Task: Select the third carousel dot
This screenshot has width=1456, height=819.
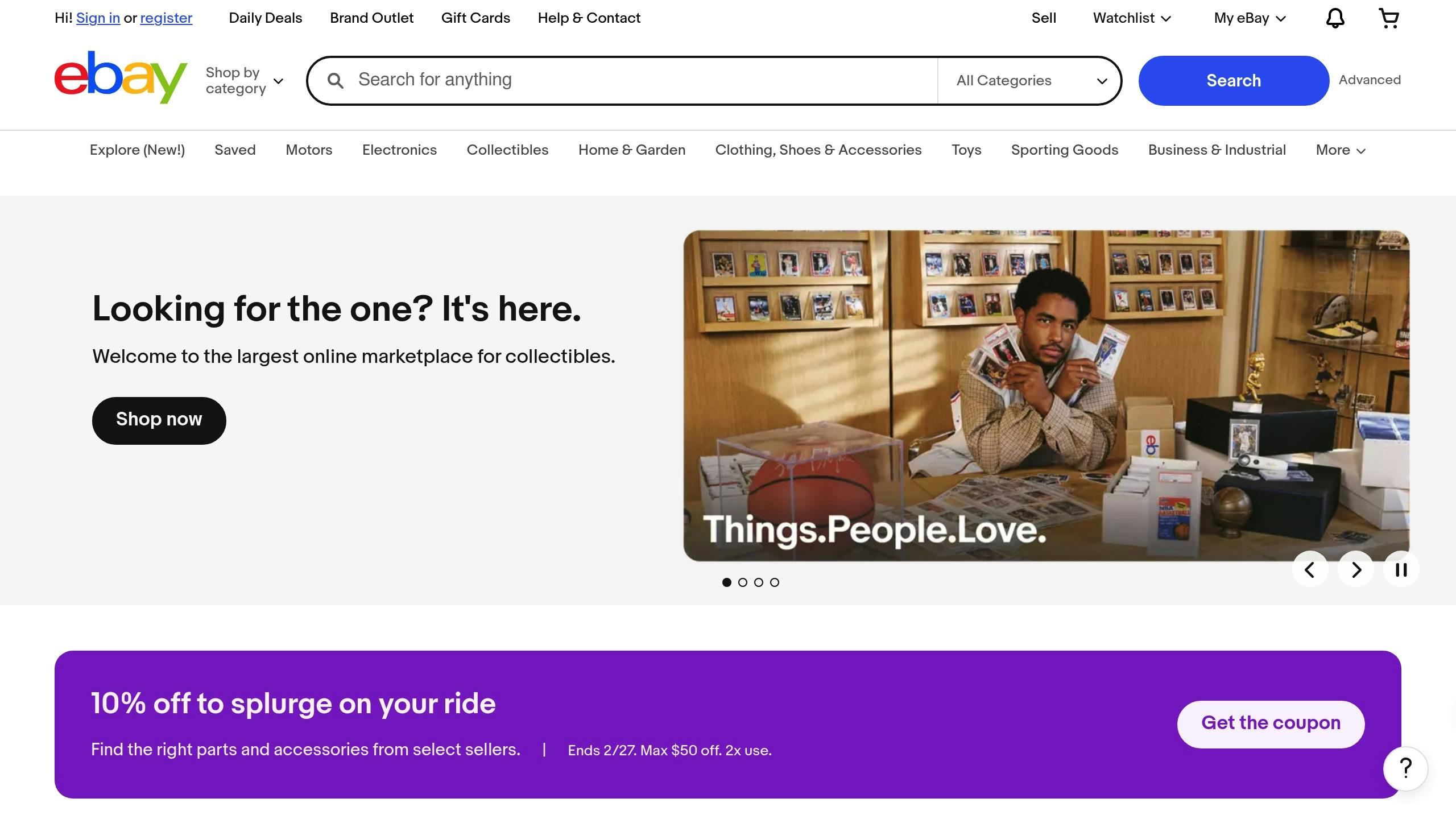Action: [759, 582]
